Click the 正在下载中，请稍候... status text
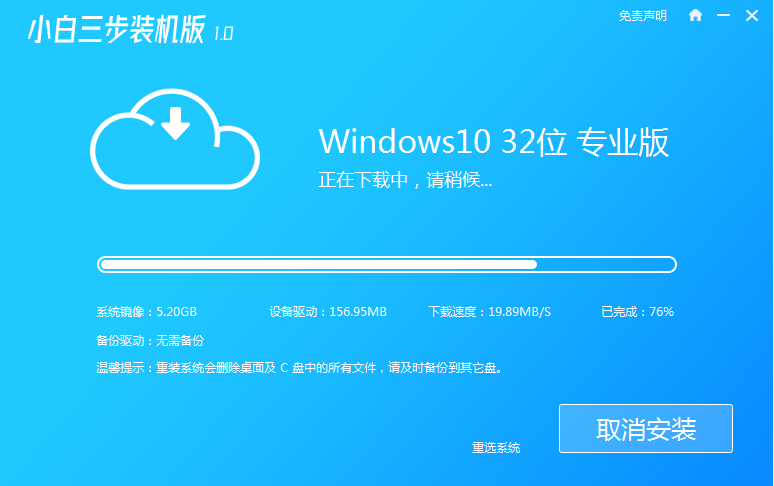 click(x=405, y=180)
